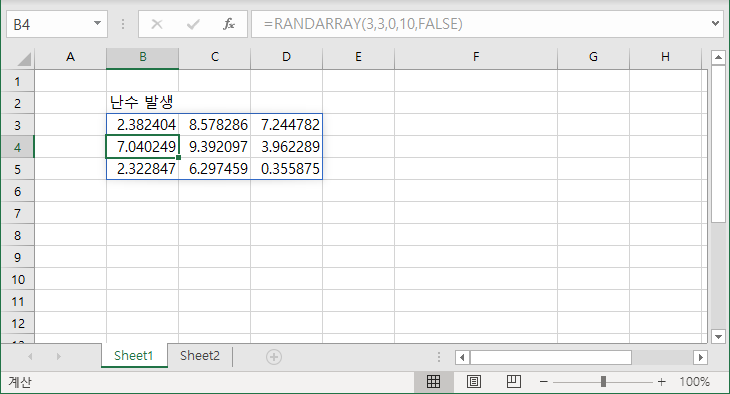Switch to Normal view in status bar

pyautogui.click(x=433, y=382)
